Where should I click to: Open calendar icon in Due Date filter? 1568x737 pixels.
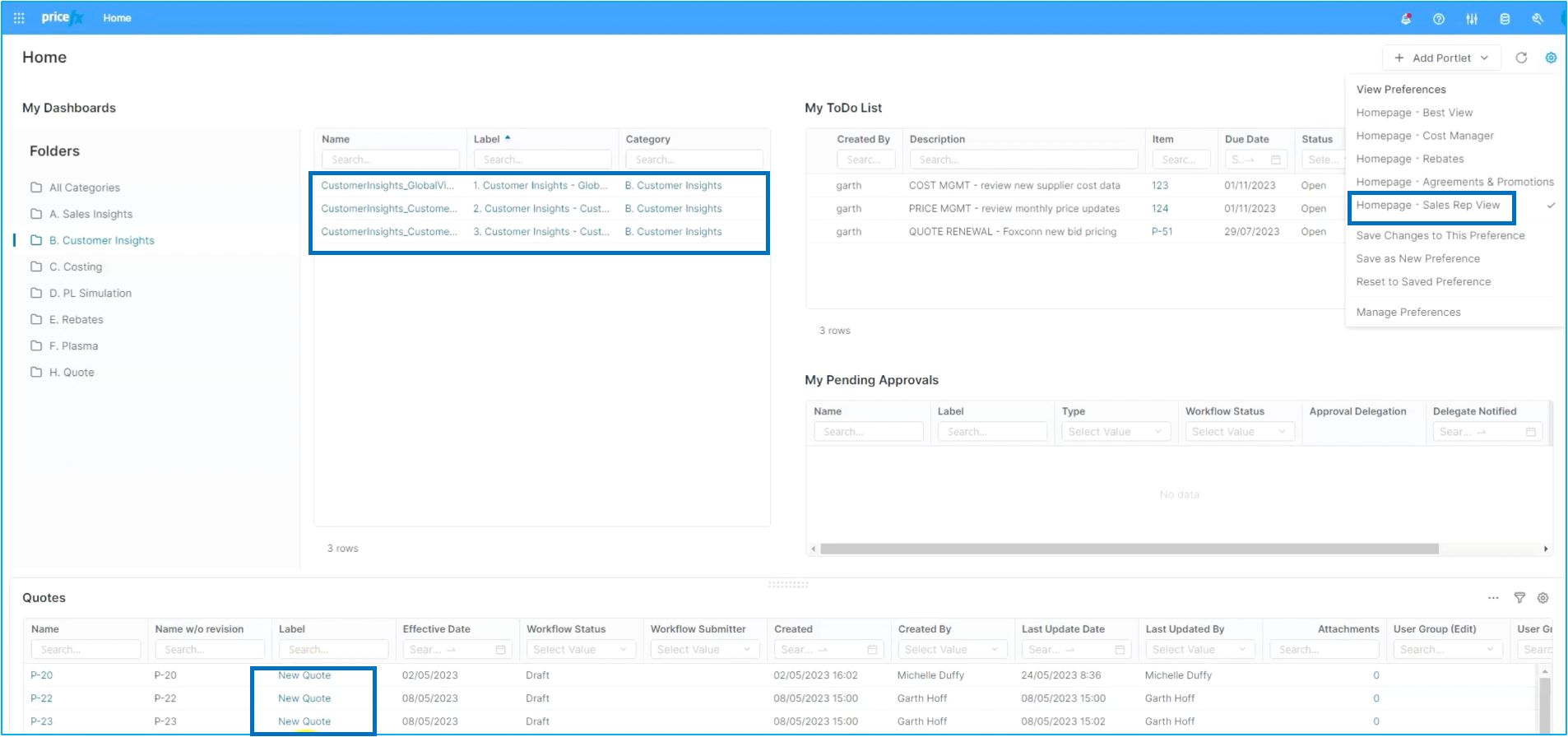coord(1276,160)
